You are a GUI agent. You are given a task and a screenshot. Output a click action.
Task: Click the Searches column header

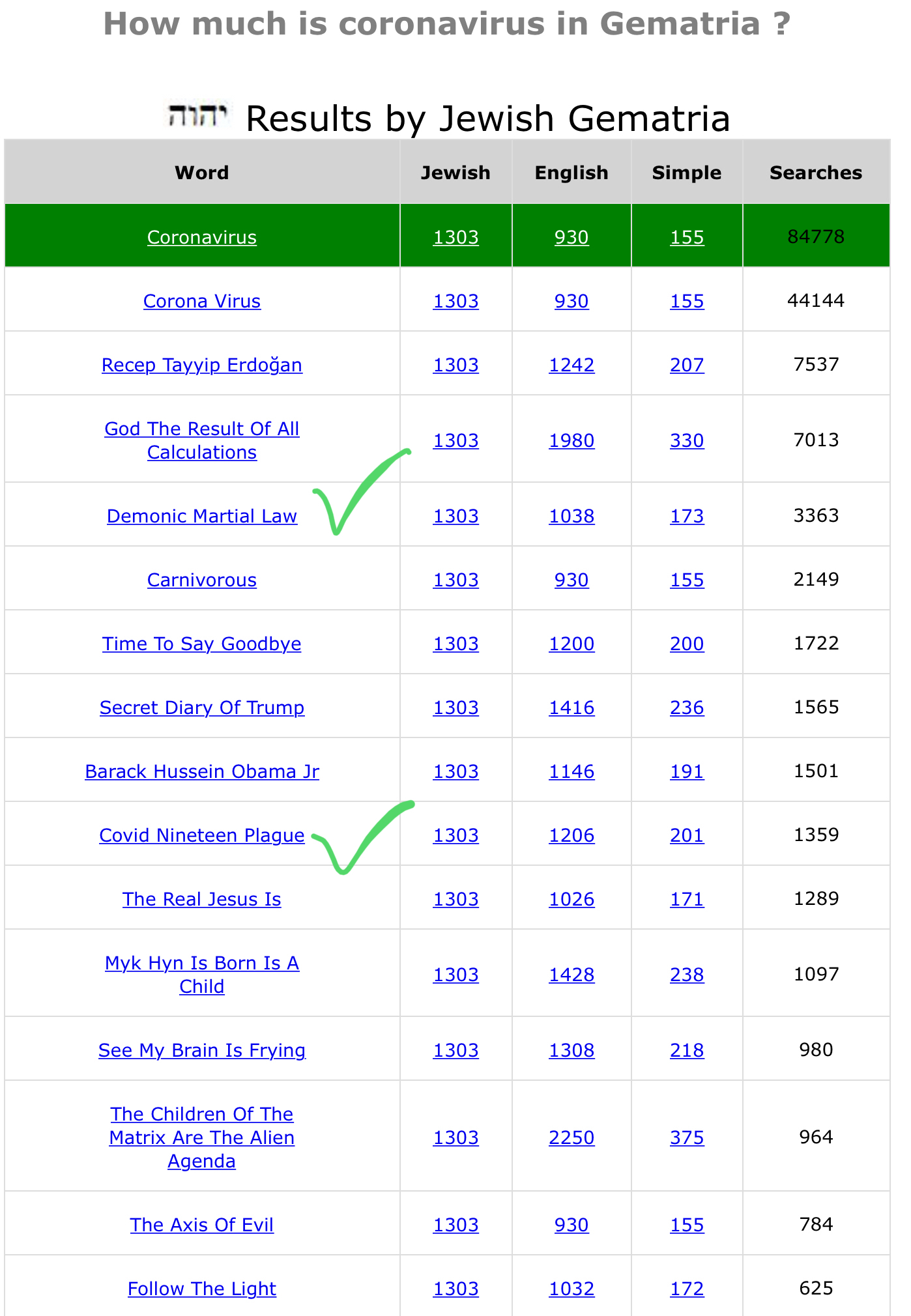(815, 173)
